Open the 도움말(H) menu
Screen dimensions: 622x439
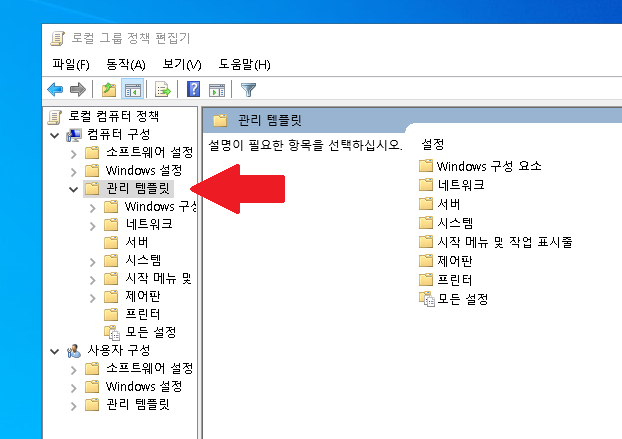(x=244, y=64)
